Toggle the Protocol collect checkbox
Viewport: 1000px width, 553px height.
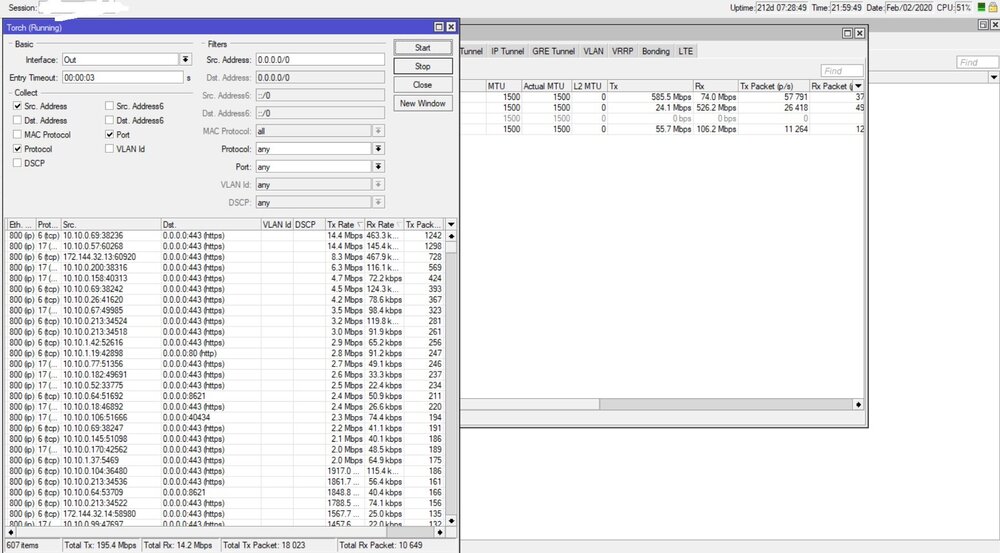coord(17,149)
